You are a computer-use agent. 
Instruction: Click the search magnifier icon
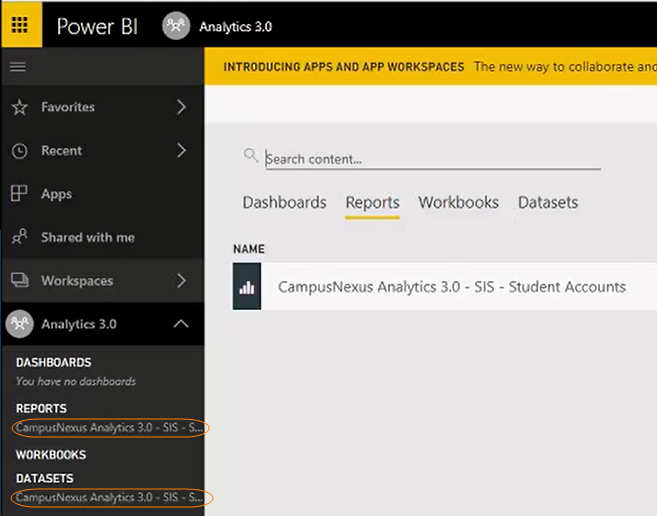[x=251, y=155]
